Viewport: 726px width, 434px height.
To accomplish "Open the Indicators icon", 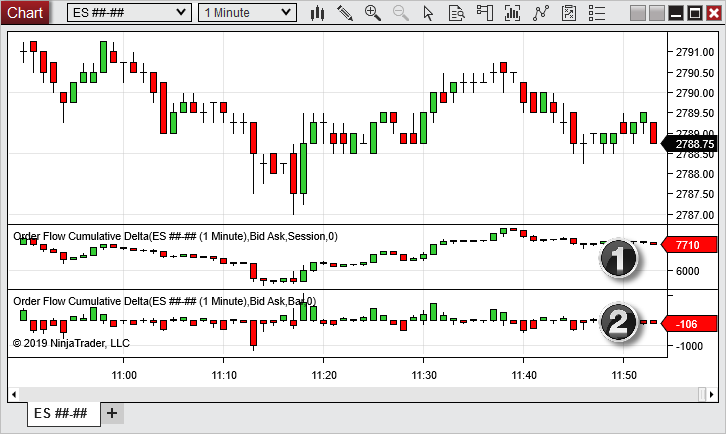I will click(541, 13).
